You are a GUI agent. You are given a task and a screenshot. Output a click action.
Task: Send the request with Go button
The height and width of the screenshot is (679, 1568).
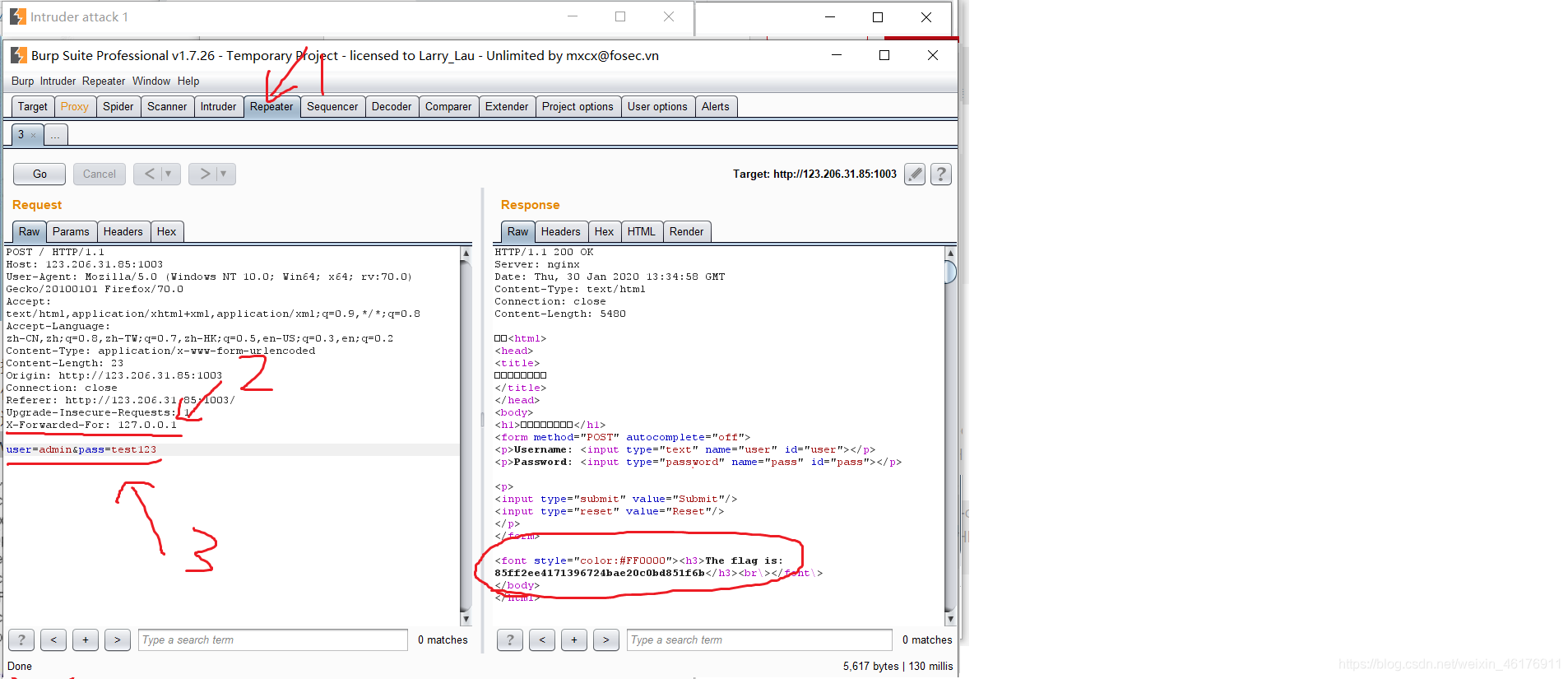point(39,174)
